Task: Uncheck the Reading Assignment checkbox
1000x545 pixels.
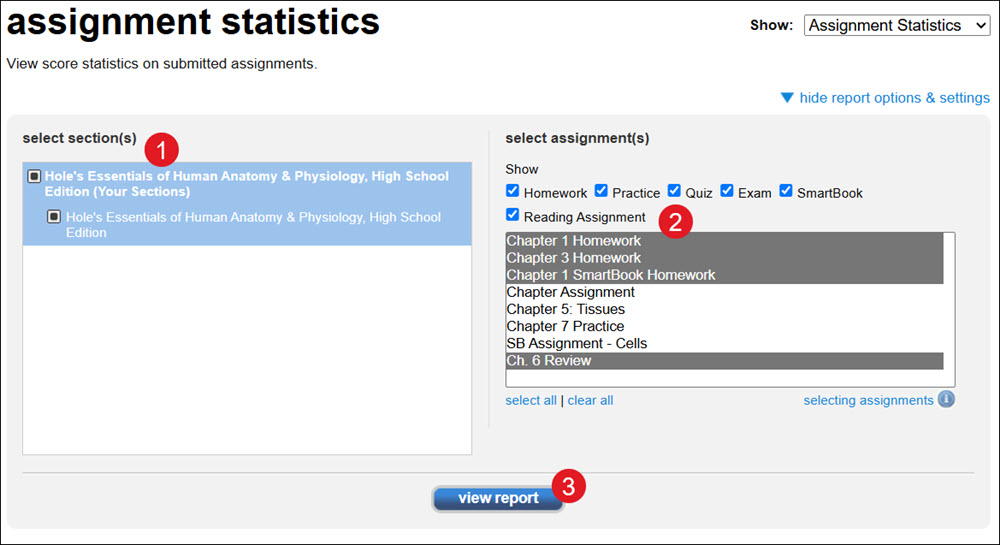Action: click(x=512, y=215)
